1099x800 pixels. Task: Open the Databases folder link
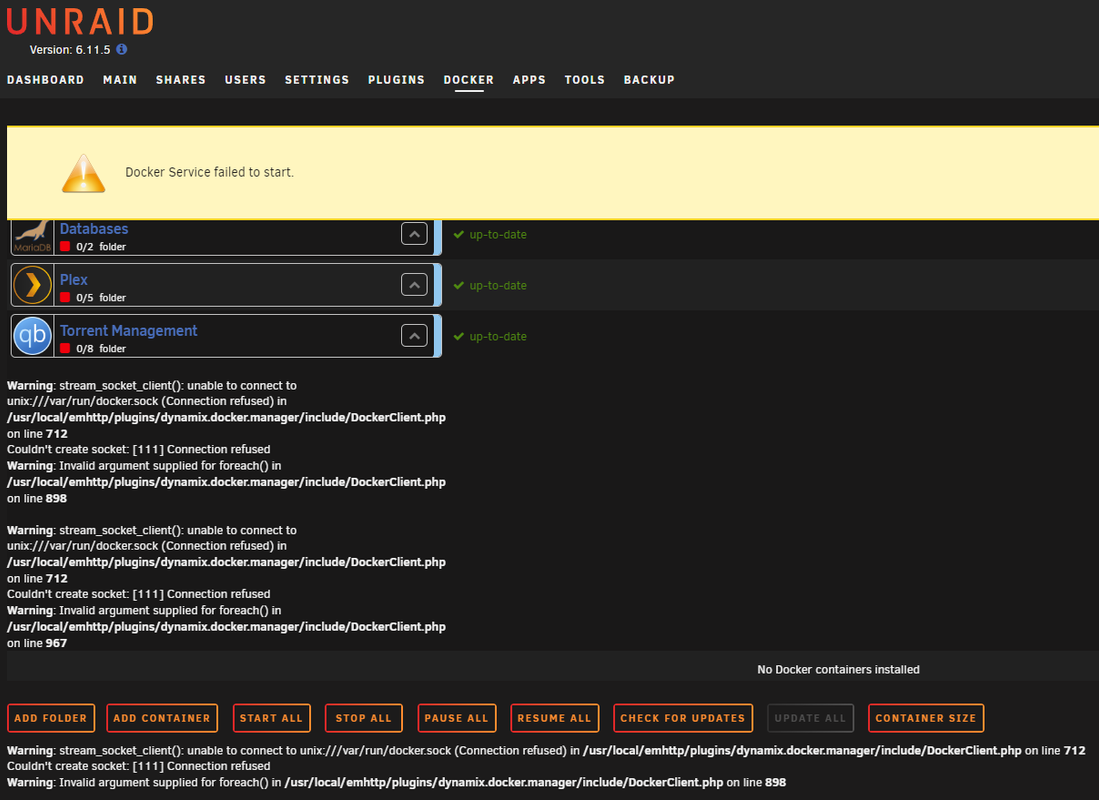[94, 229]
